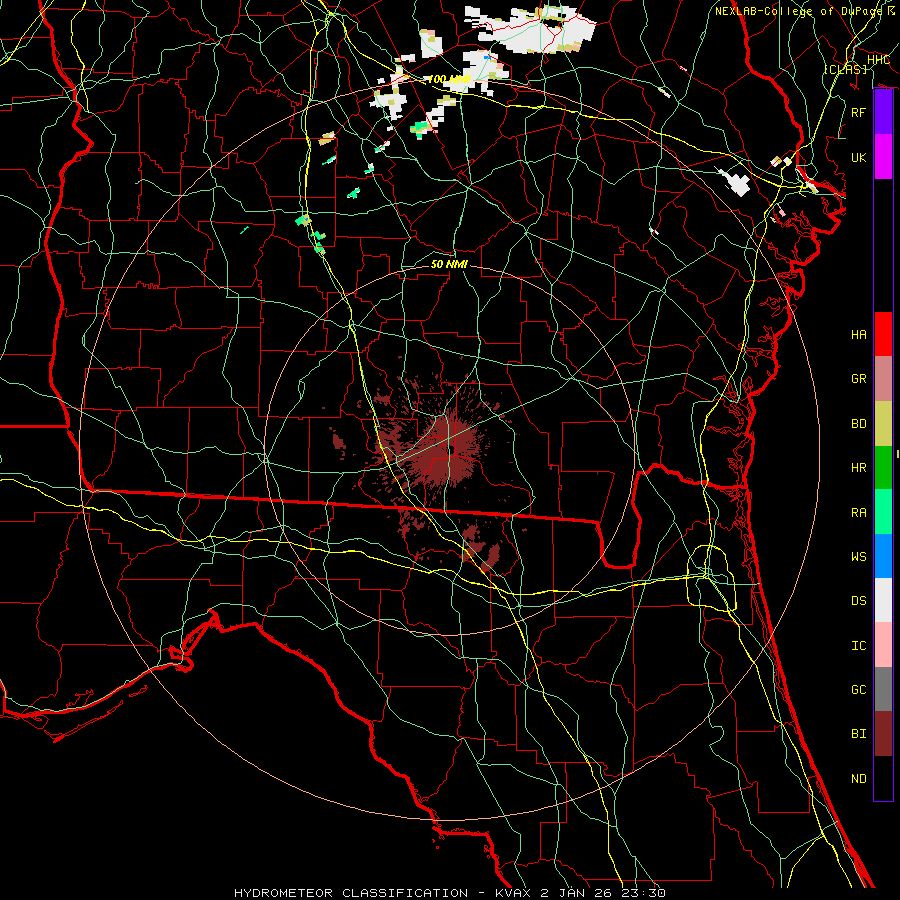Select the GR dusty-pink legend swatch

(883, 379)
